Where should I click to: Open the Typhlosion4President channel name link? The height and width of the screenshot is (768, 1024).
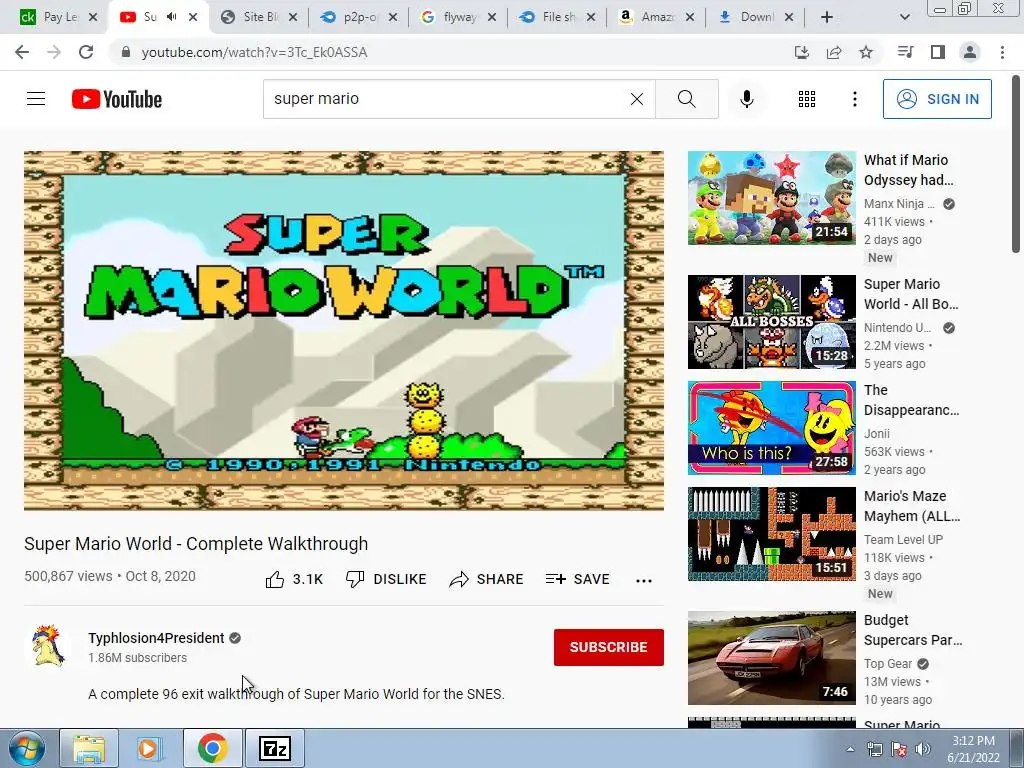[x=156, y=638]
